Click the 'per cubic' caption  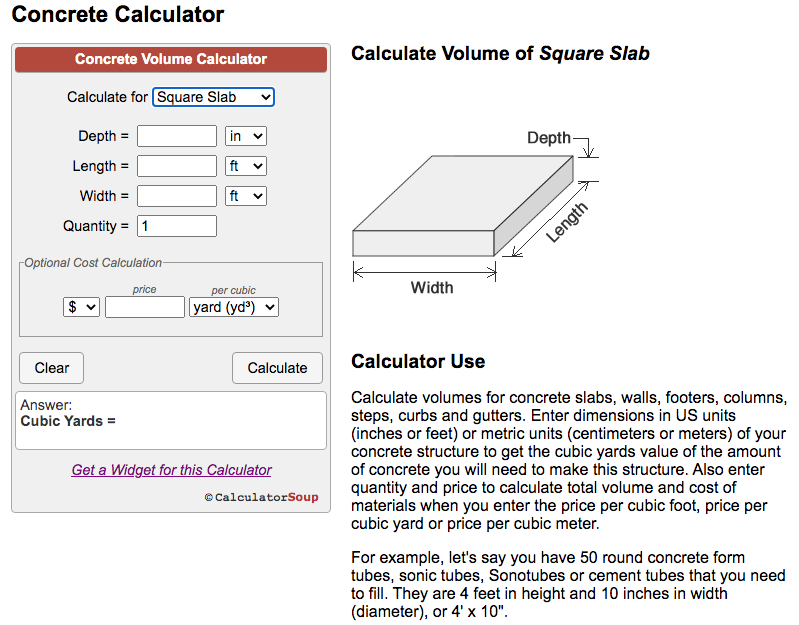[x=233, y=290]
